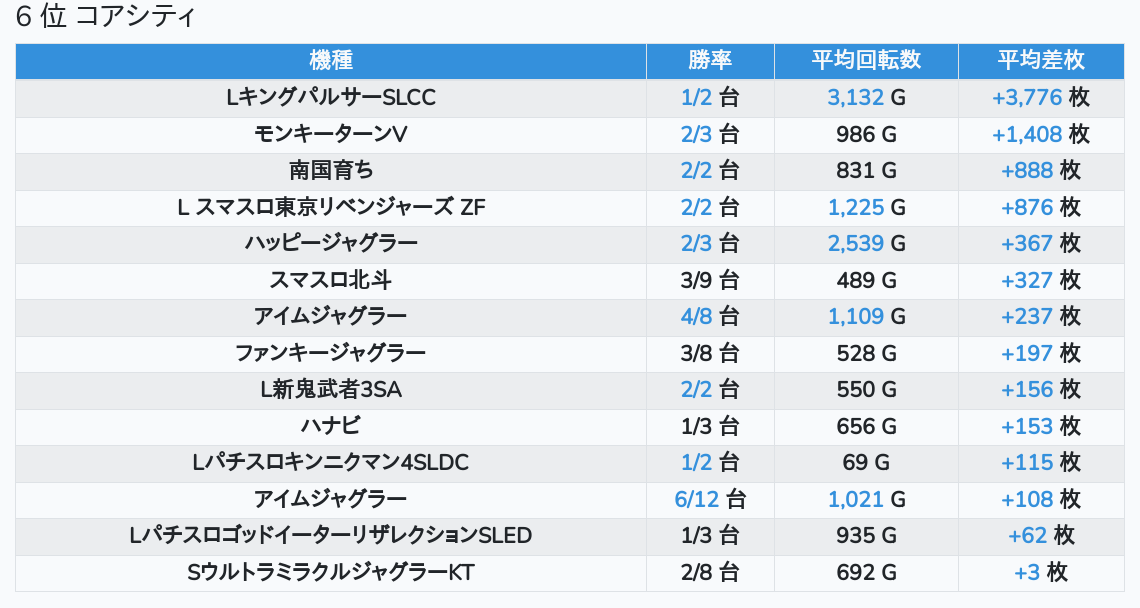Open the 3,132 average spins link
Screen dimensions: 1140x608
(855, 98)
